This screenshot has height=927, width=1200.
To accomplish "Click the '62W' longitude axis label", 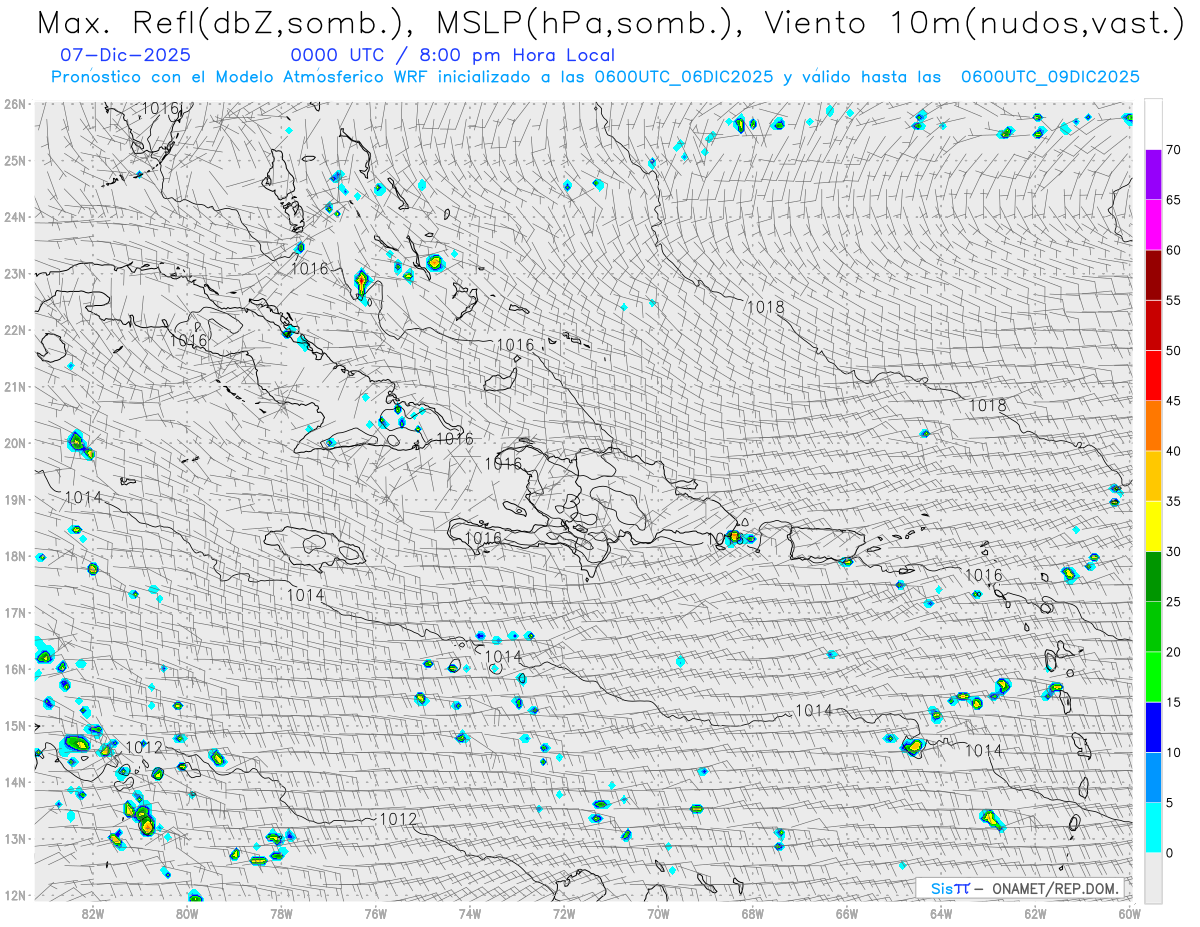I will coord(1035,913).
